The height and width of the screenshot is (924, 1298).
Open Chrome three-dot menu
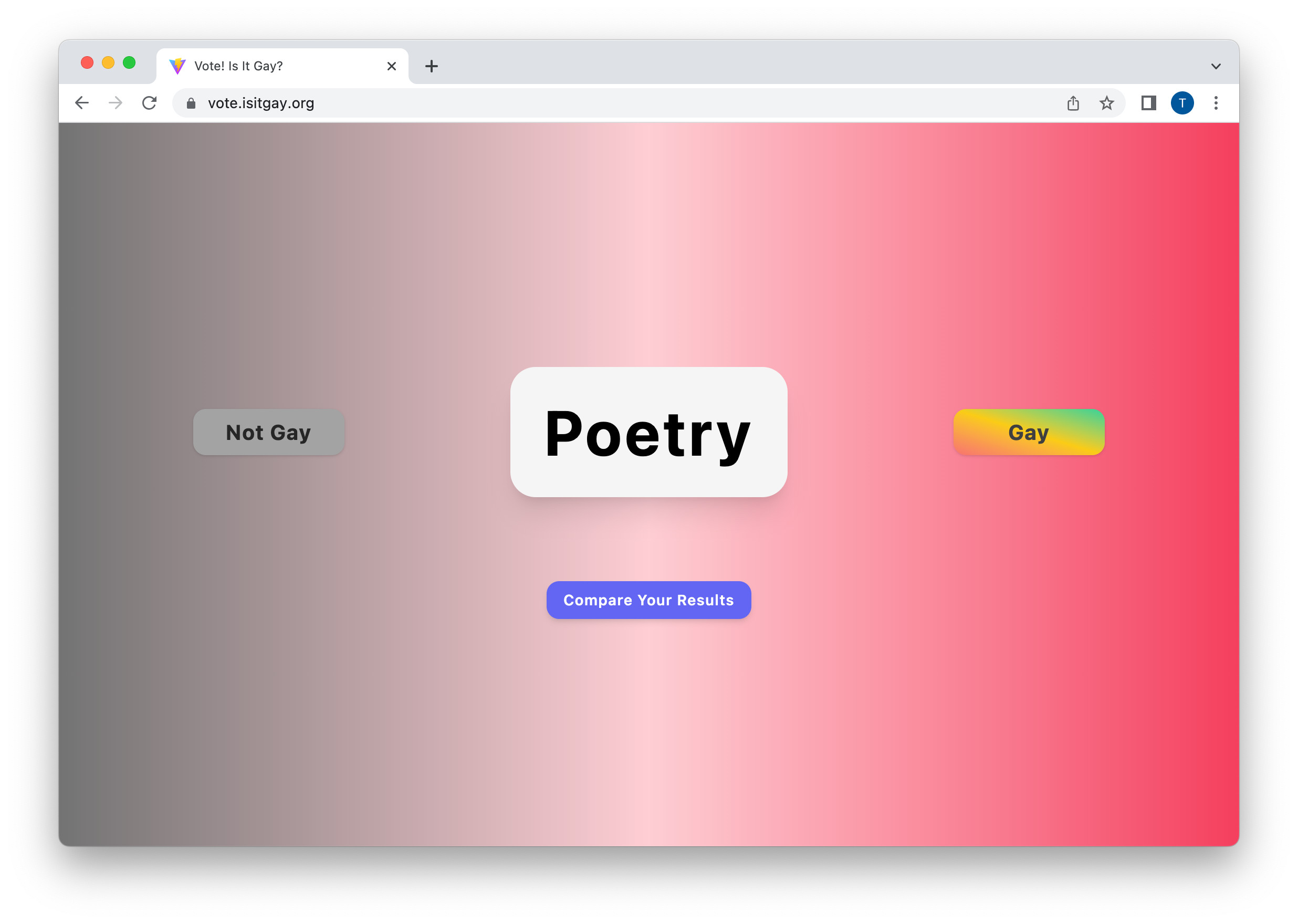1216,103
